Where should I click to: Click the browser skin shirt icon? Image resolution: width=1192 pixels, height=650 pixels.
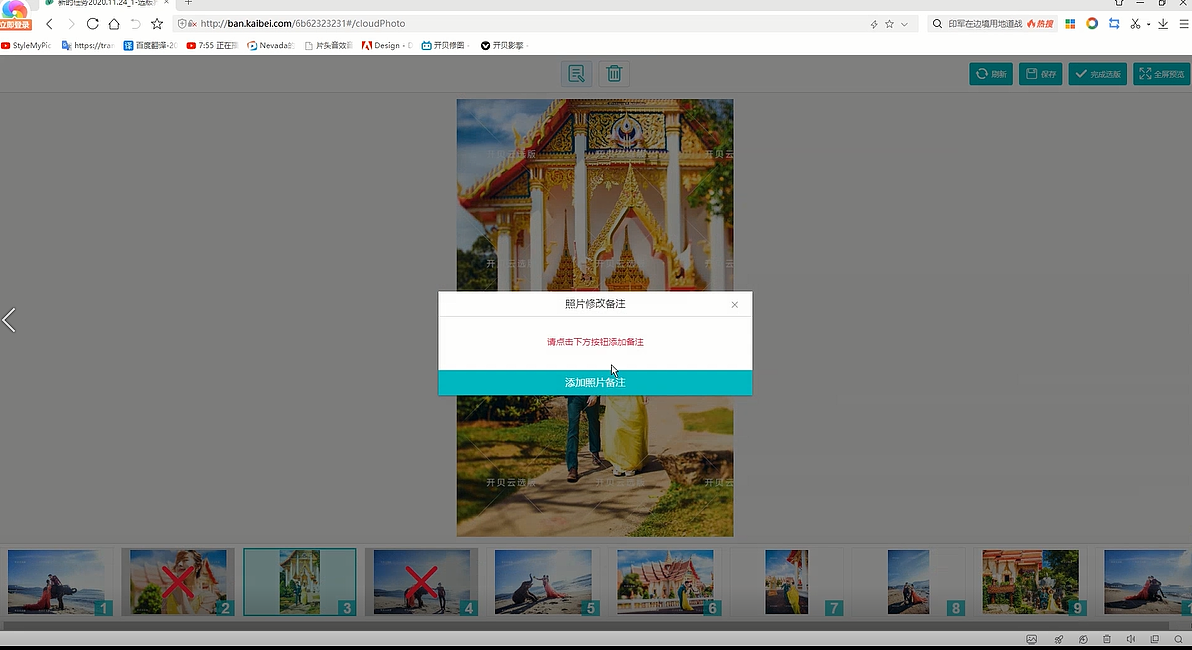coord(1118,3)
